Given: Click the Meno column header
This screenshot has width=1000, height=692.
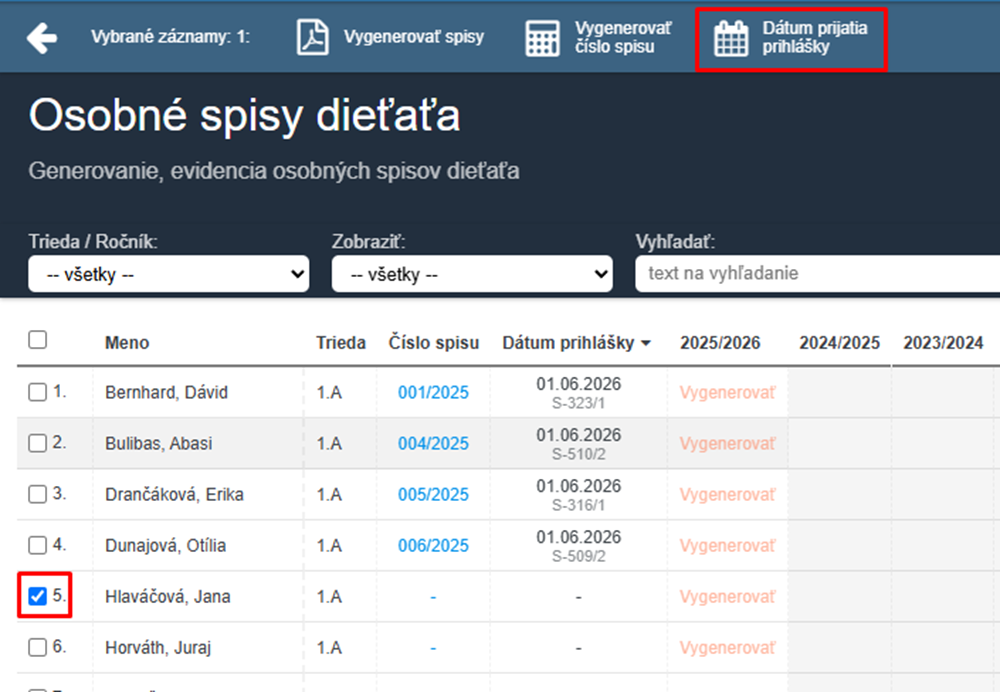Looking at the screenshot, I should coord(127,343).
